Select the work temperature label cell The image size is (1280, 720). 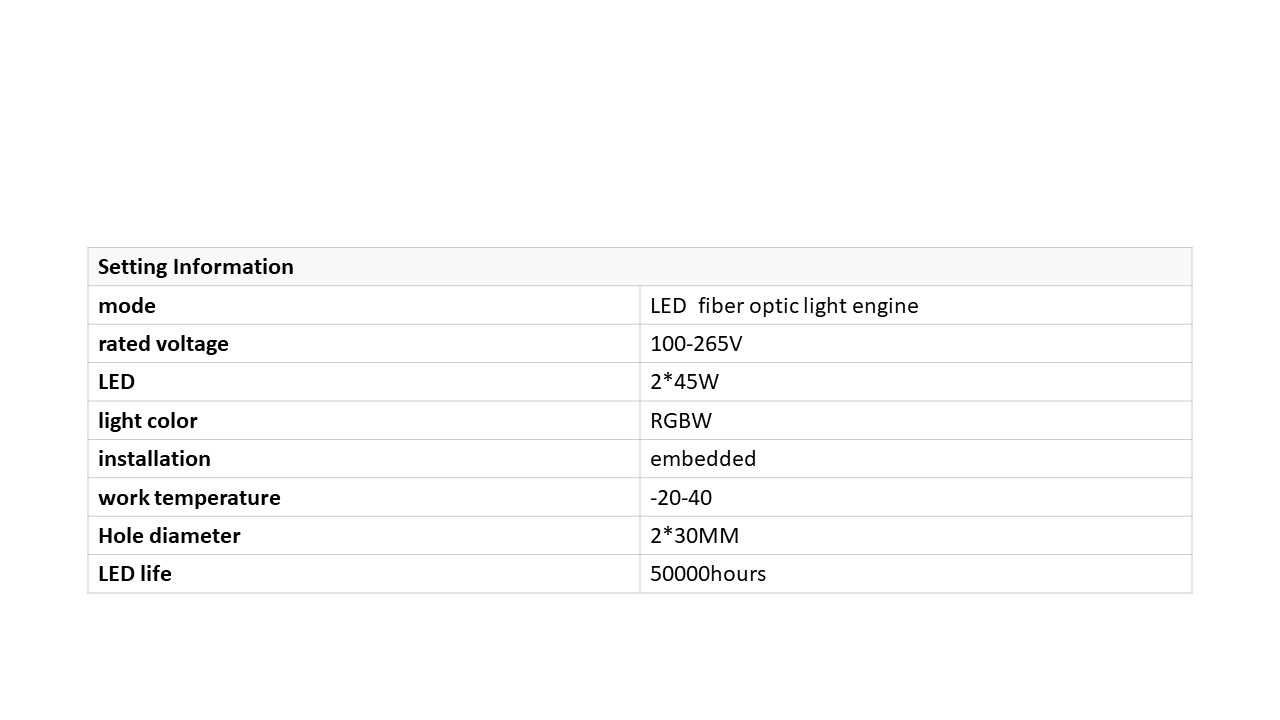click(x=364, y=497)
